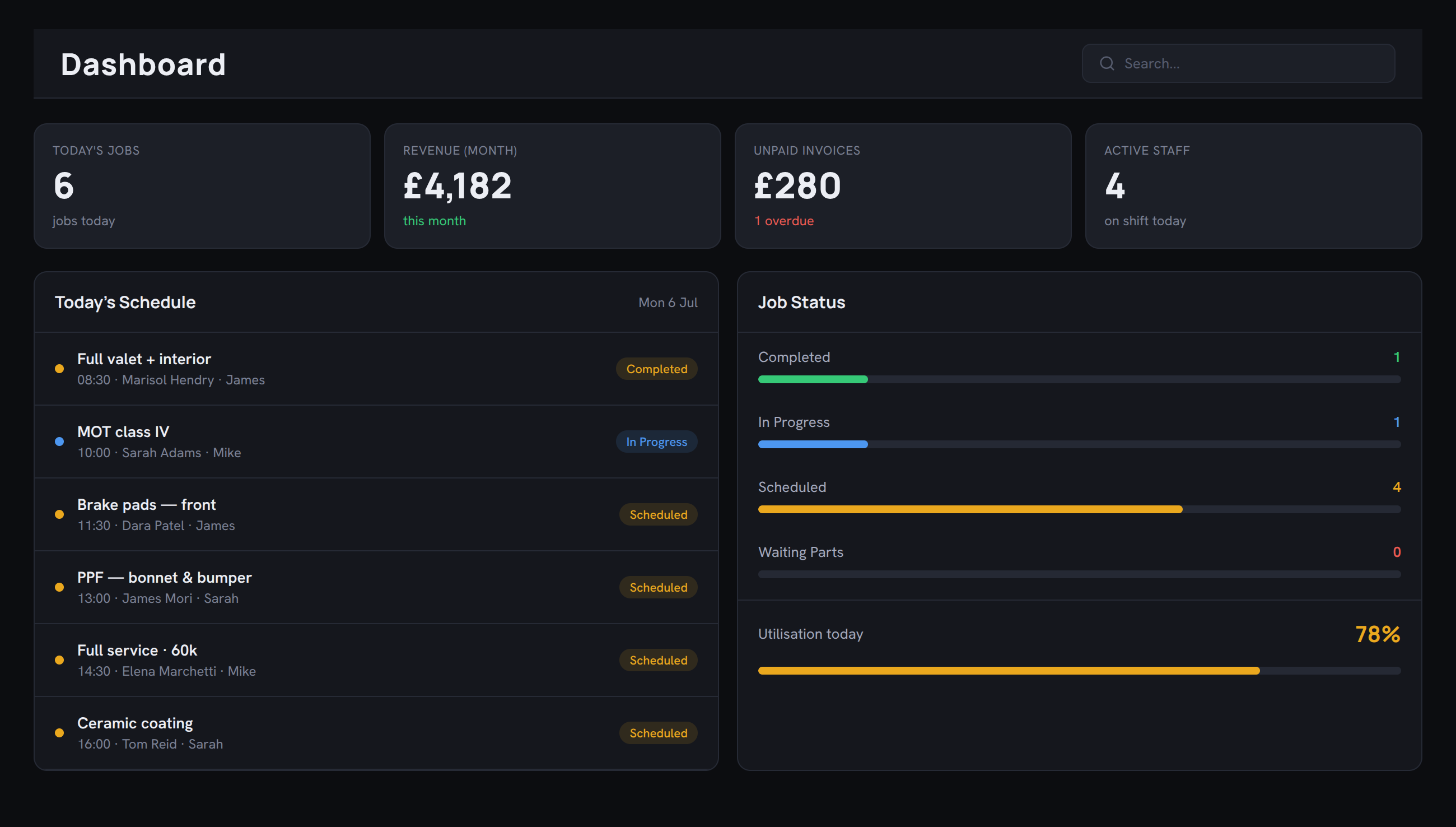Open the Active Staff card
The width and height of the screenshot is (1456, 827).
click(1253, 185)
